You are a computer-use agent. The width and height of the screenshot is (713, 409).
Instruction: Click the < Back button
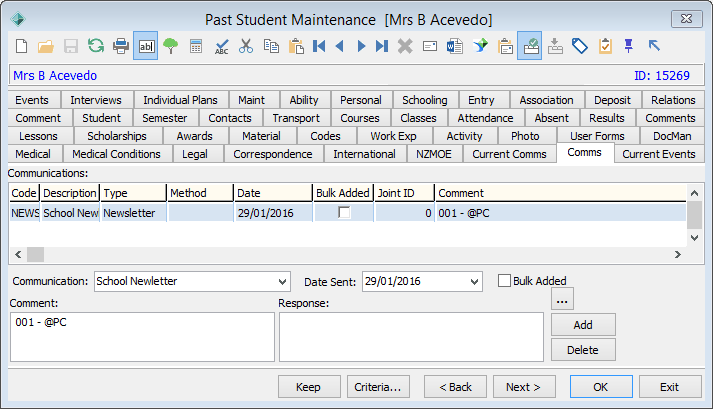click(455, 387)
